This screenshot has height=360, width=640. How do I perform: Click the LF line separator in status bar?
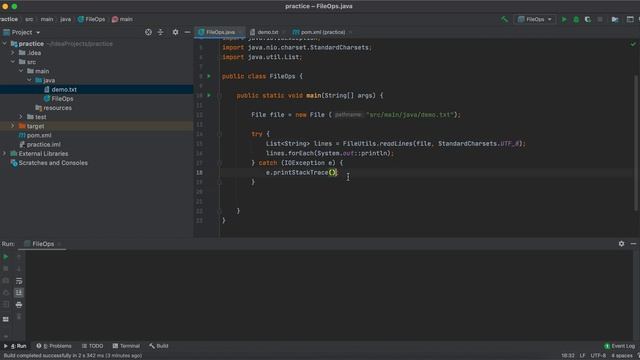click(582, 356)
